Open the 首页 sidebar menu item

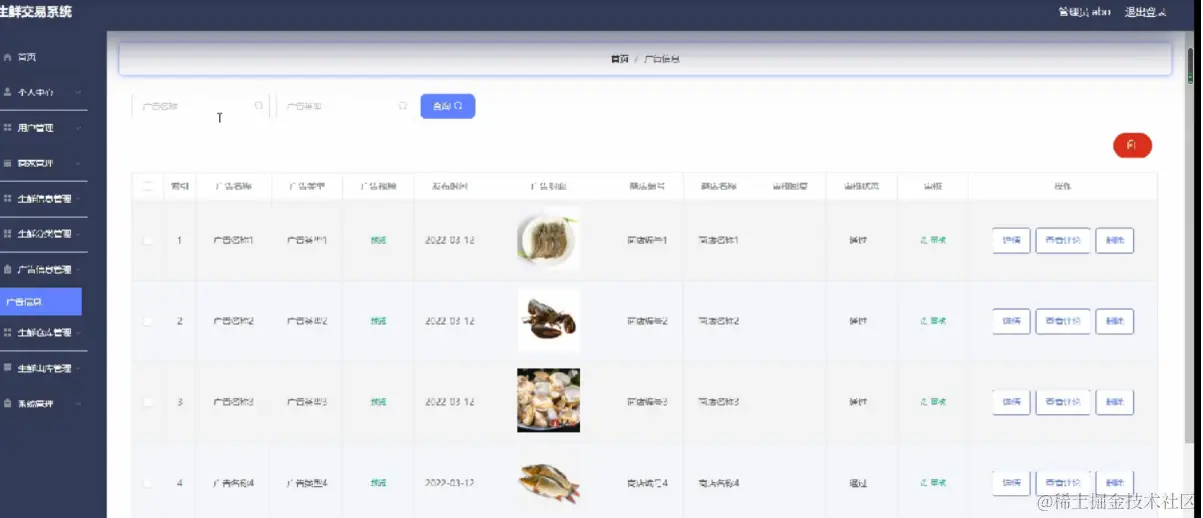(44, 57)
